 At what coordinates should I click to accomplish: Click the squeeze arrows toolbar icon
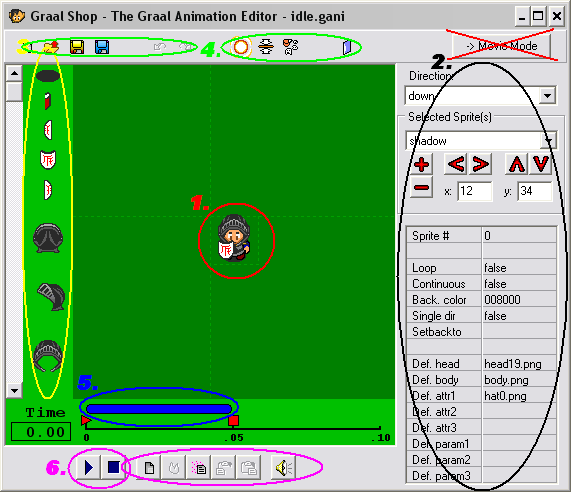(x=266, y=47)
